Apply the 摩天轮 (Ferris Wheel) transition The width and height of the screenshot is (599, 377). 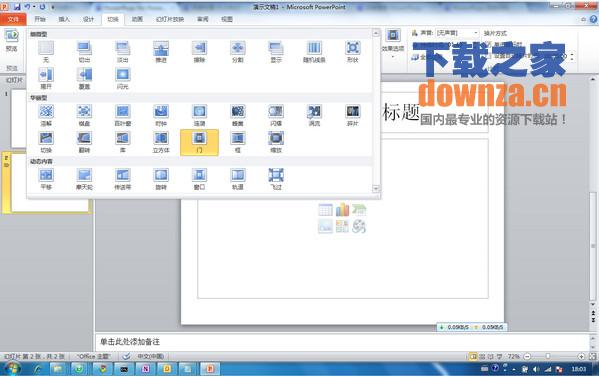click(x=84, y=179)
